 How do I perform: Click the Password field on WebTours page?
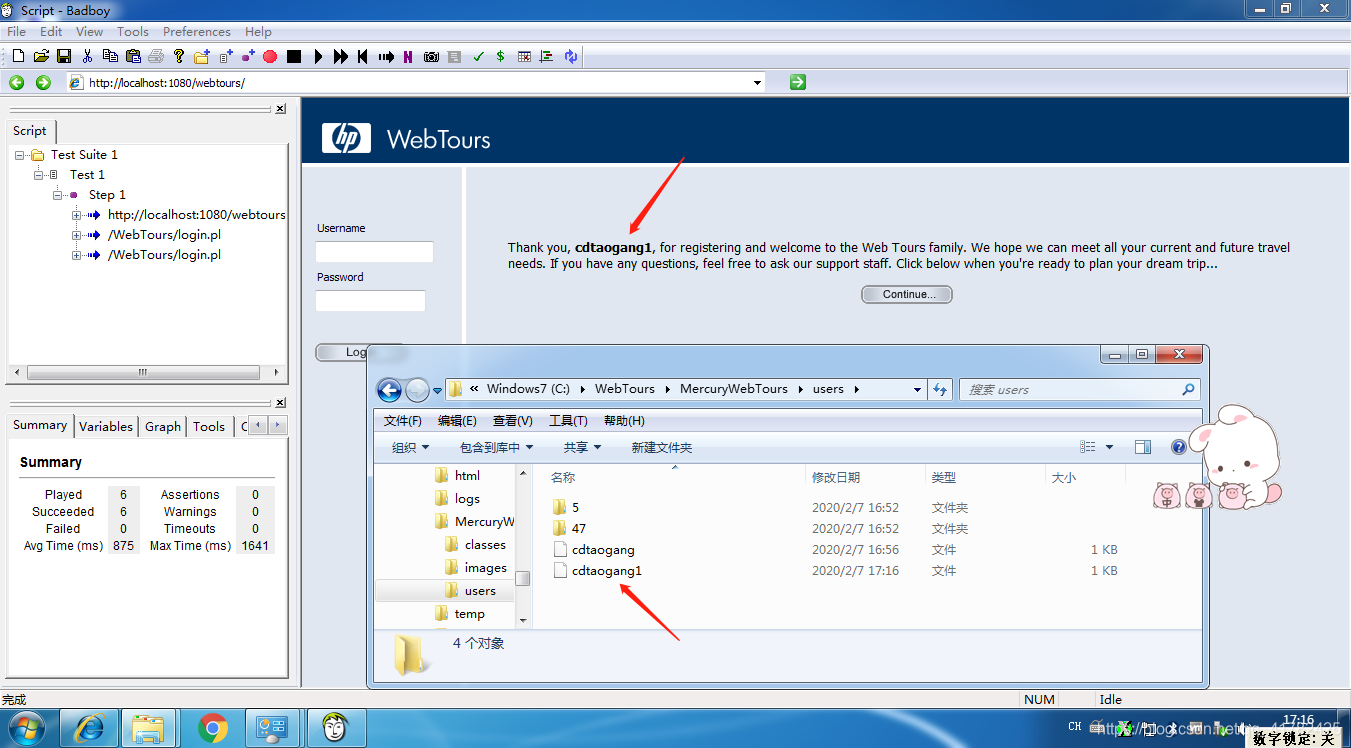(x=370, y=301)
